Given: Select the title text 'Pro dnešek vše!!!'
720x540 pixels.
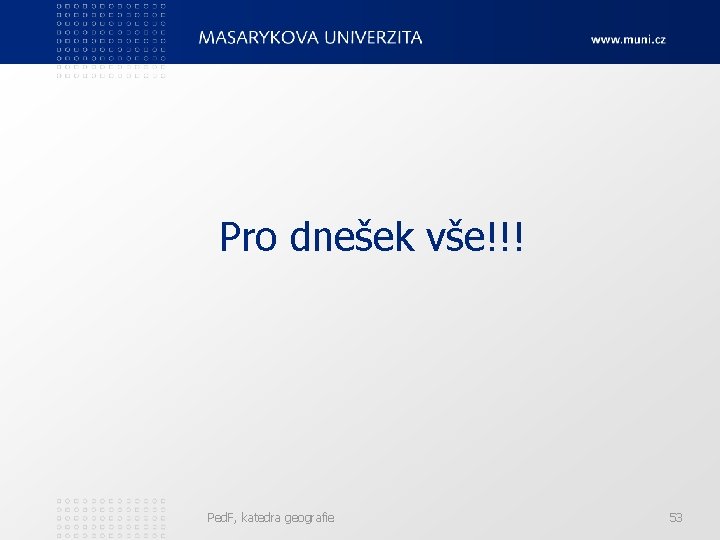Looking at the screenshot, I should tap(371, 236).
